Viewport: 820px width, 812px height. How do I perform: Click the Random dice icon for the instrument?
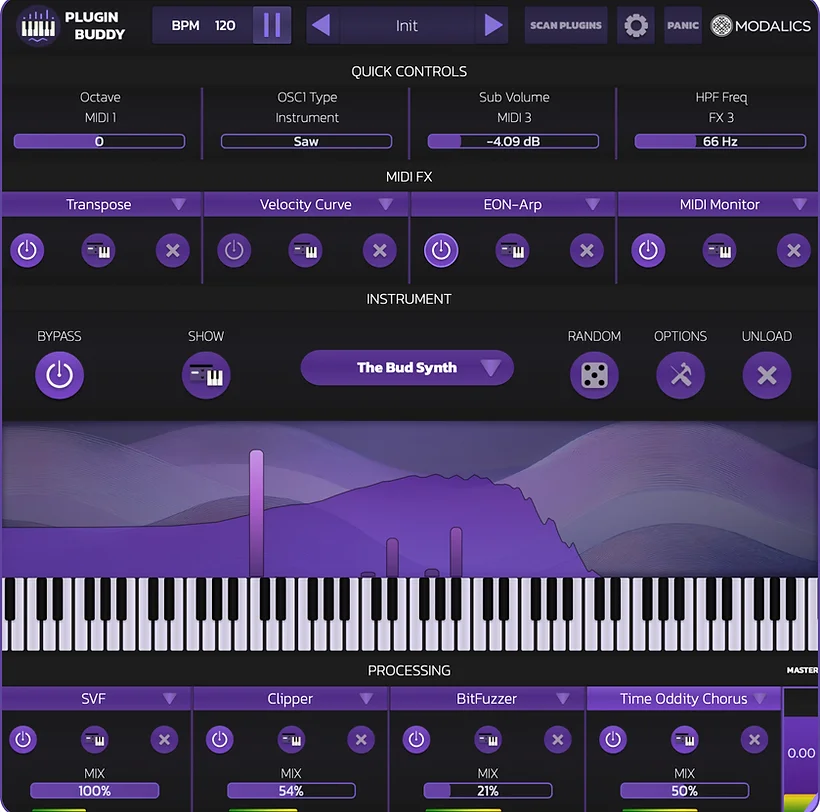pyautogui.click(x=594, y=376)
